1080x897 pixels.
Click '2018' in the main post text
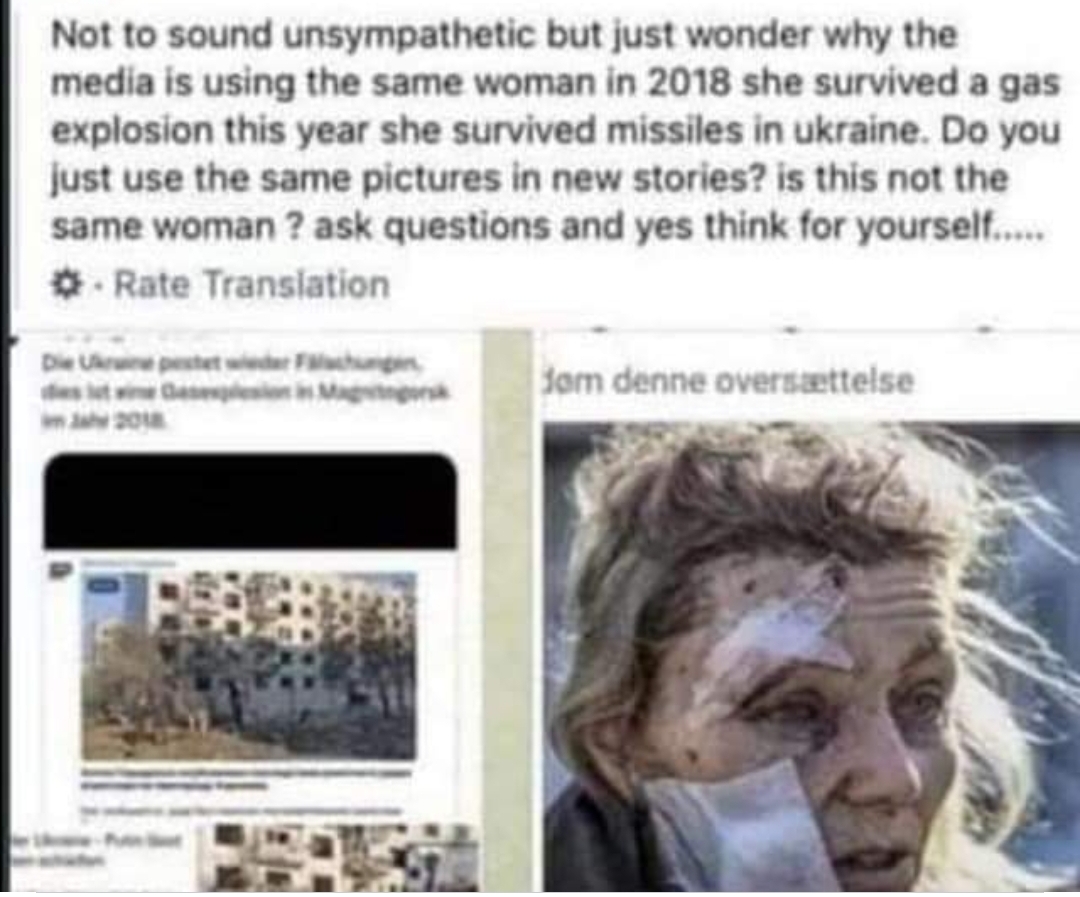689,82
